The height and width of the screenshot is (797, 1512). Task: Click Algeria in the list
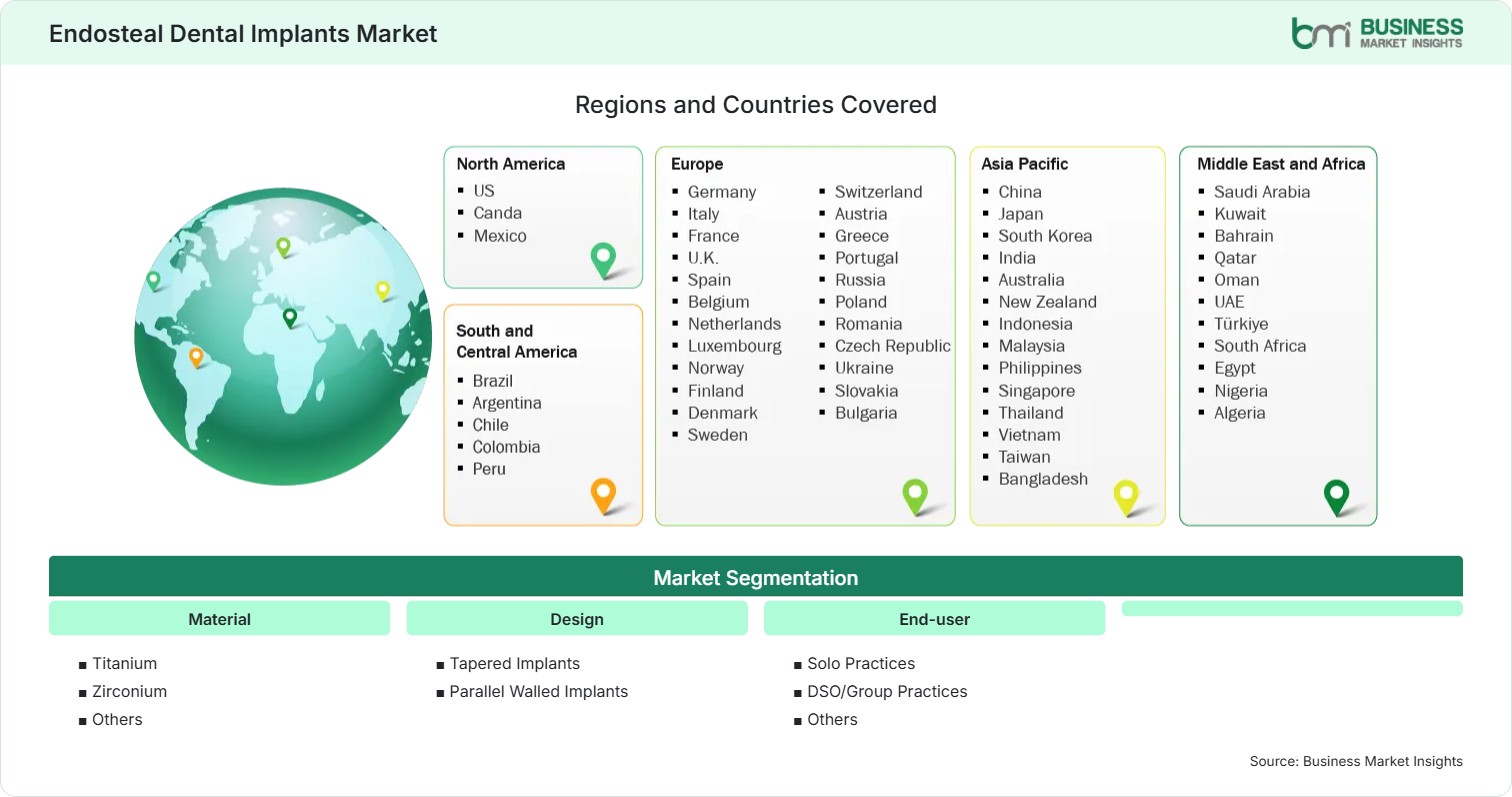1240,412
